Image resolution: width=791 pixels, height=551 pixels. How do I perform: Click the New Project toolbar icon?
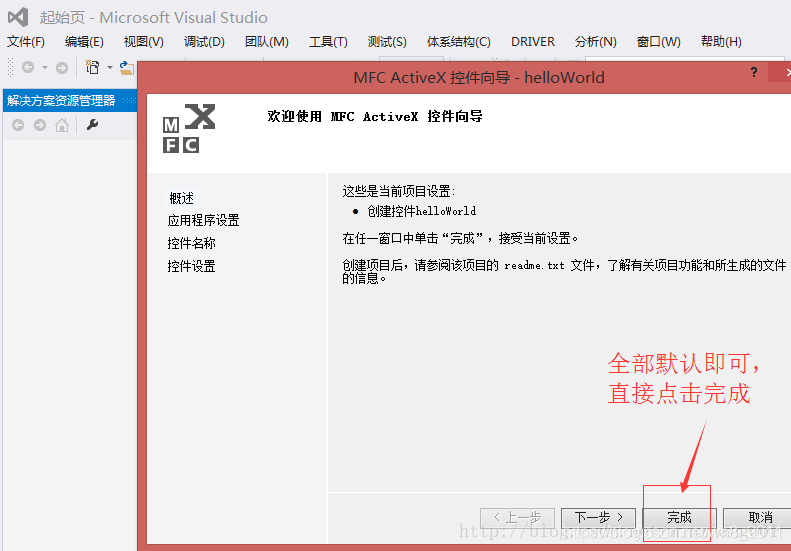(92, 67)
